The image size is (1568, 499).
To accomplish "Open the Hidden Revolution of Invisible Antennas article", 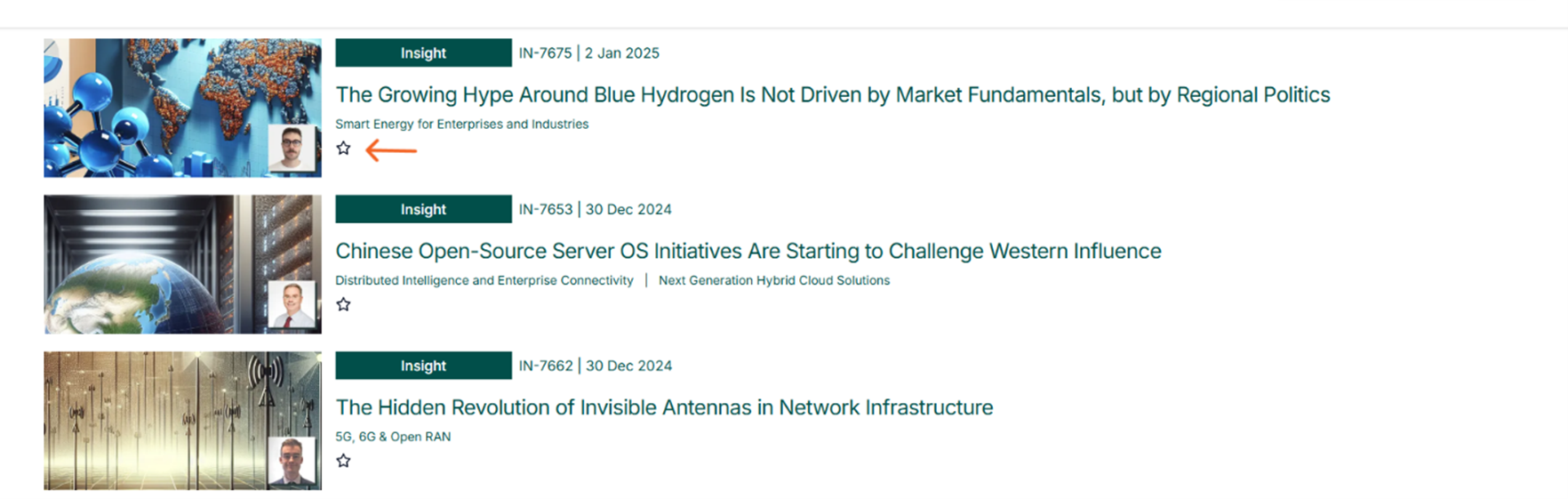I will (x=664, y=407).
